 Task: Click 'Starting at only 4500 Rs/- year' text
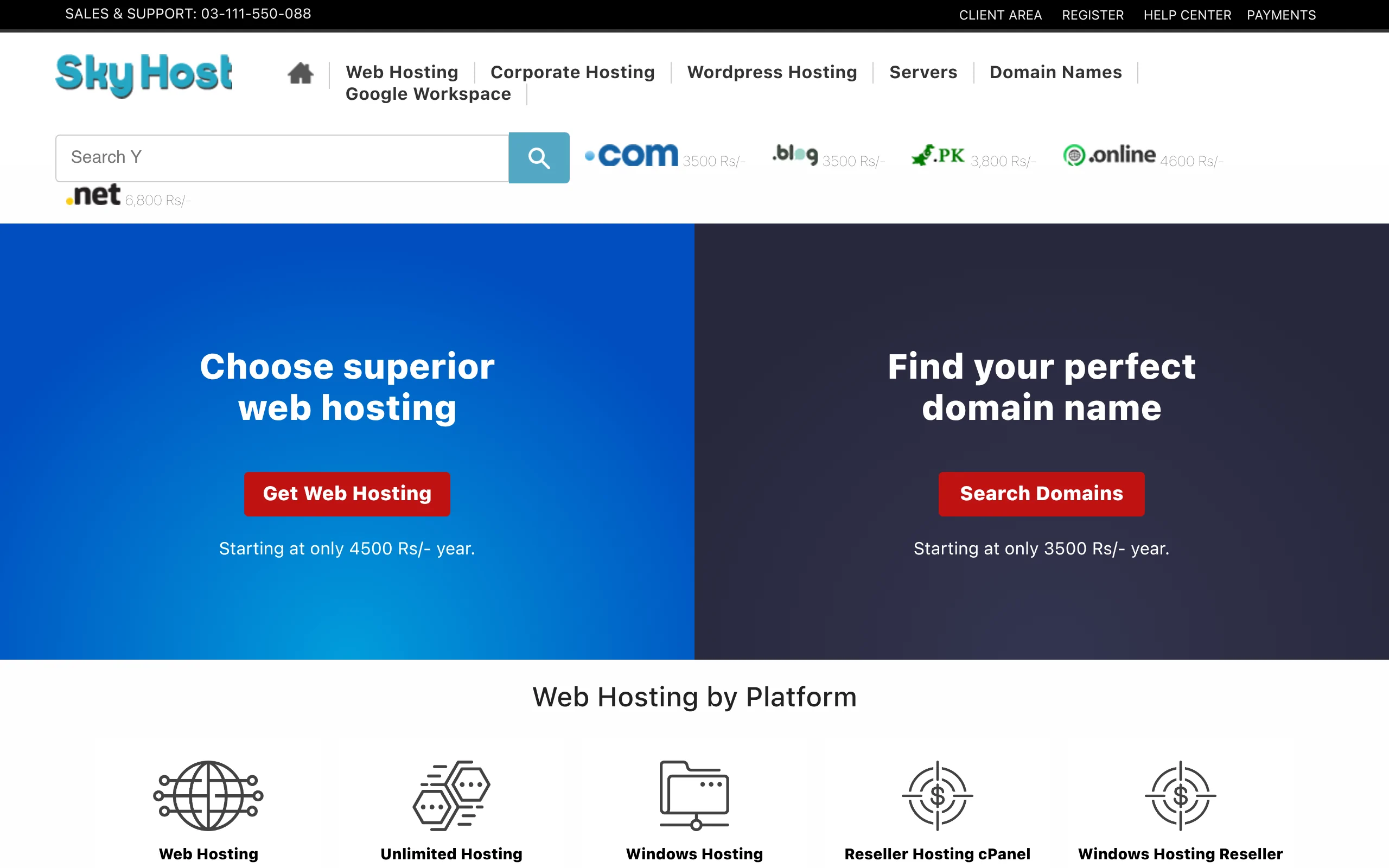pyautogui.click(x=347, y=548)
